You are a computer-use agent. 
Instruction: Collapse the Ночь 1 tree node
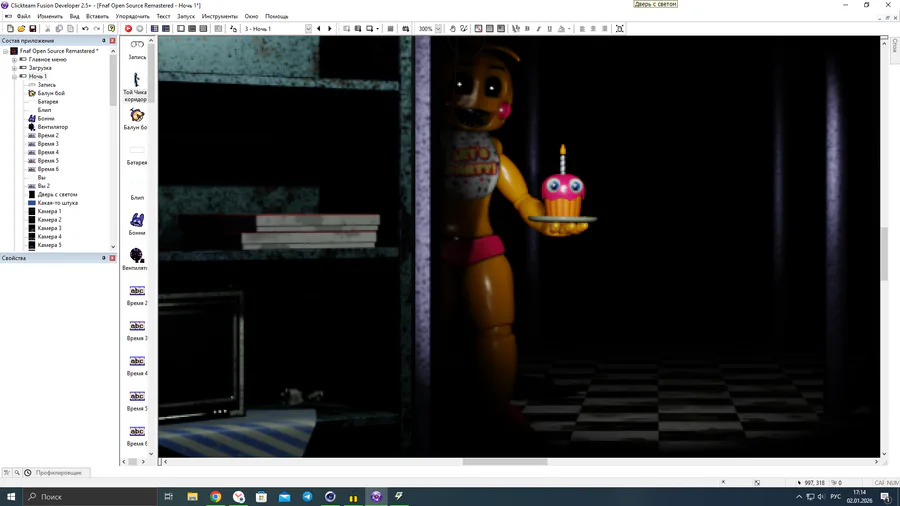point(14,76)
